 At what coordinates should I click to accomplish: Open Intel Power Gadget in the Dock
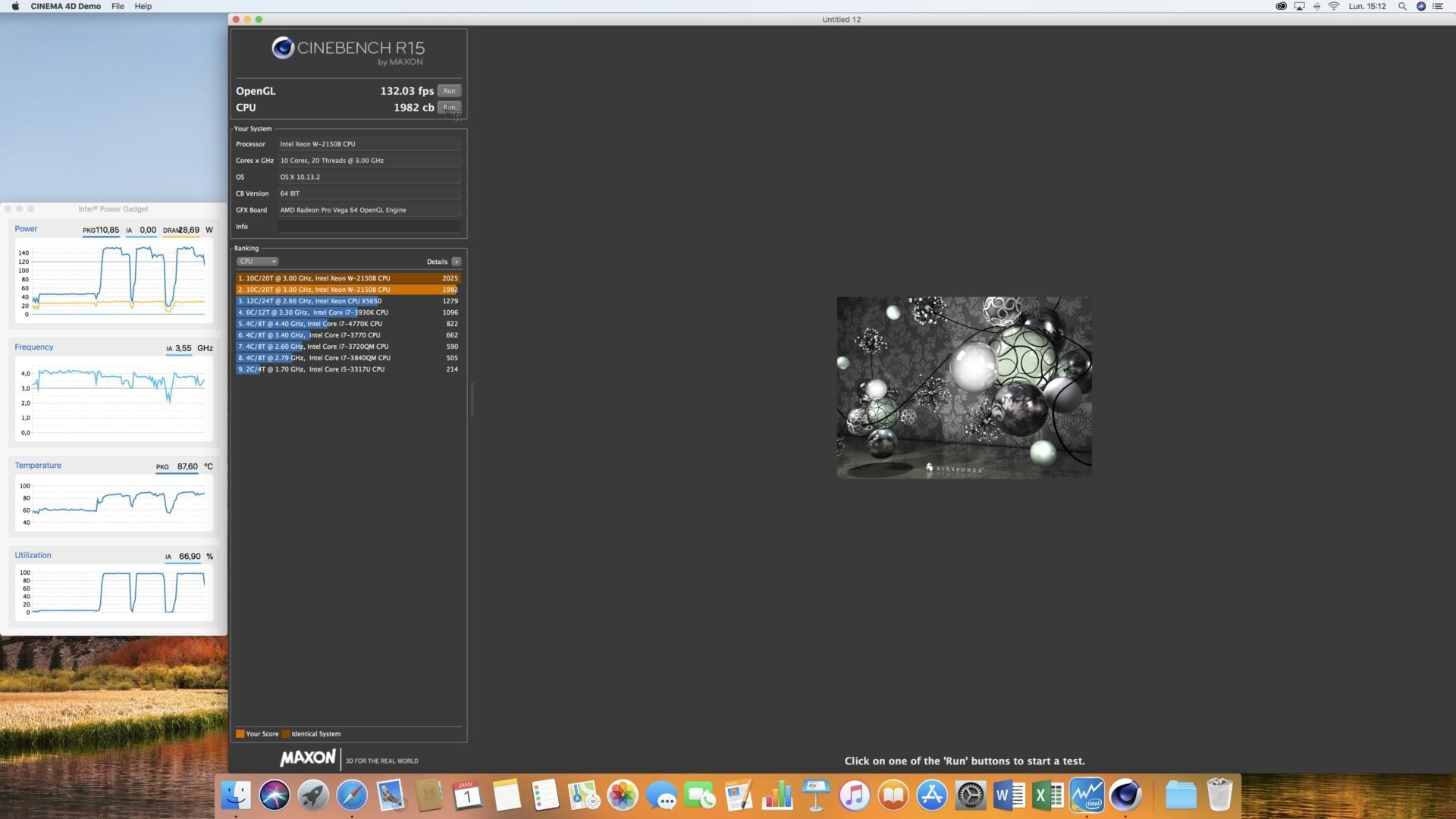tap(1087, 795)
